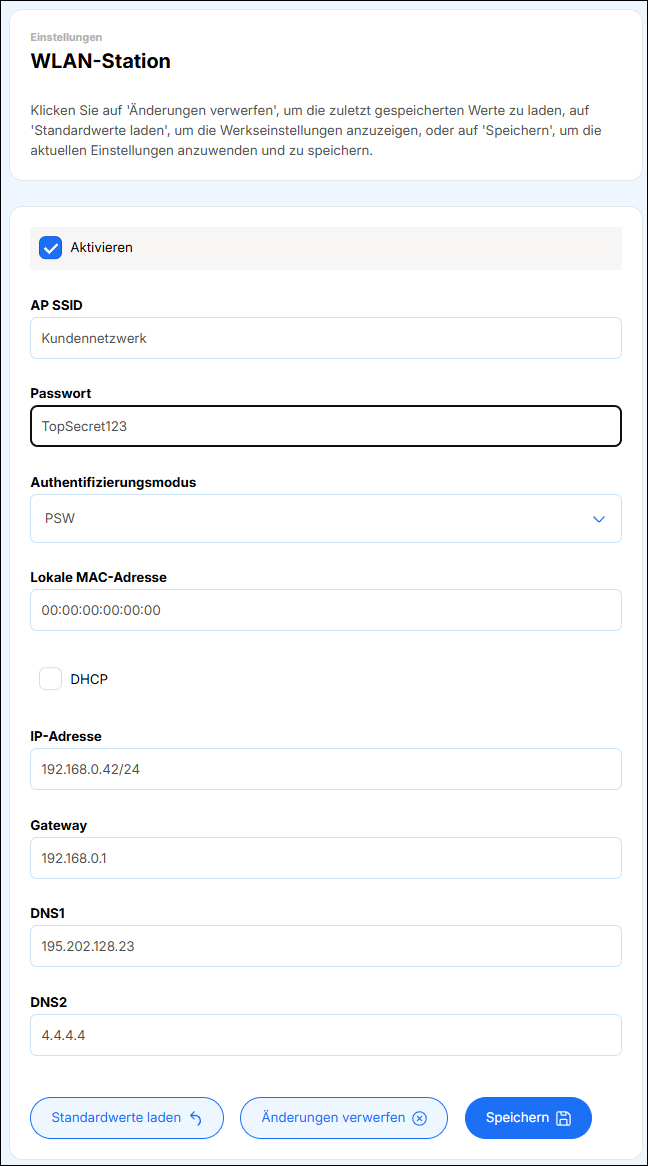648x1166 pixels.
Task: Click into the Passwort input field
Action: (x=326, y=426)
